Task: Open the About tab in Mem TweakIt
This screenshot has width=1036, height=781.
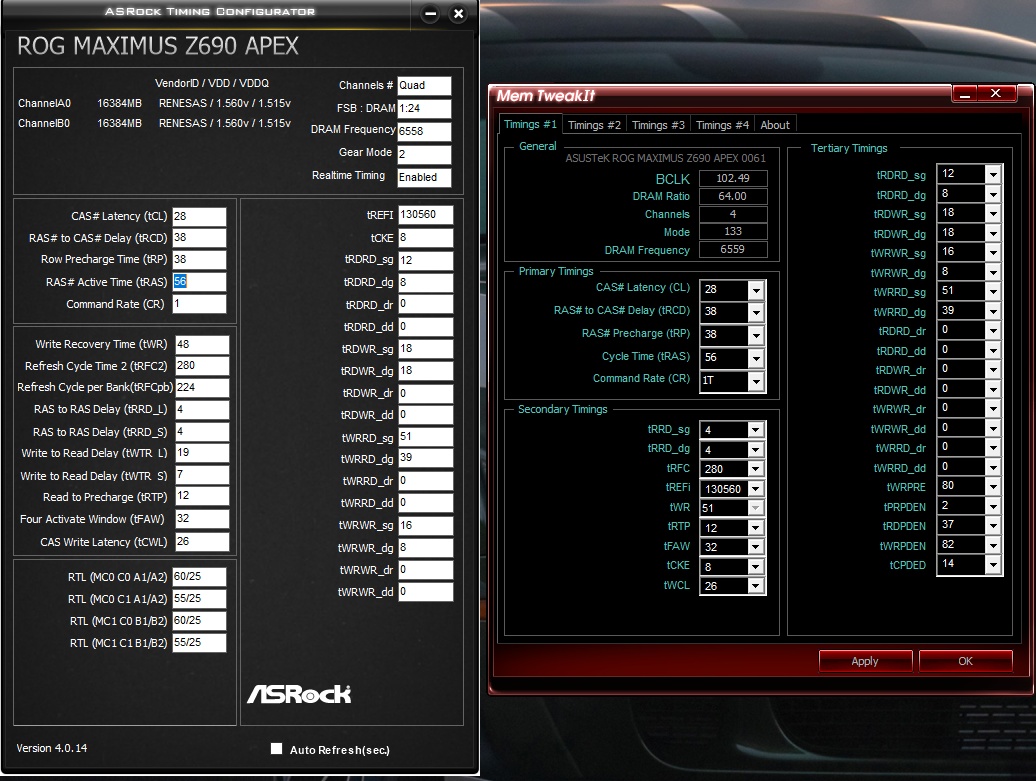Action: pyautogui.click(x=774, y=125)
